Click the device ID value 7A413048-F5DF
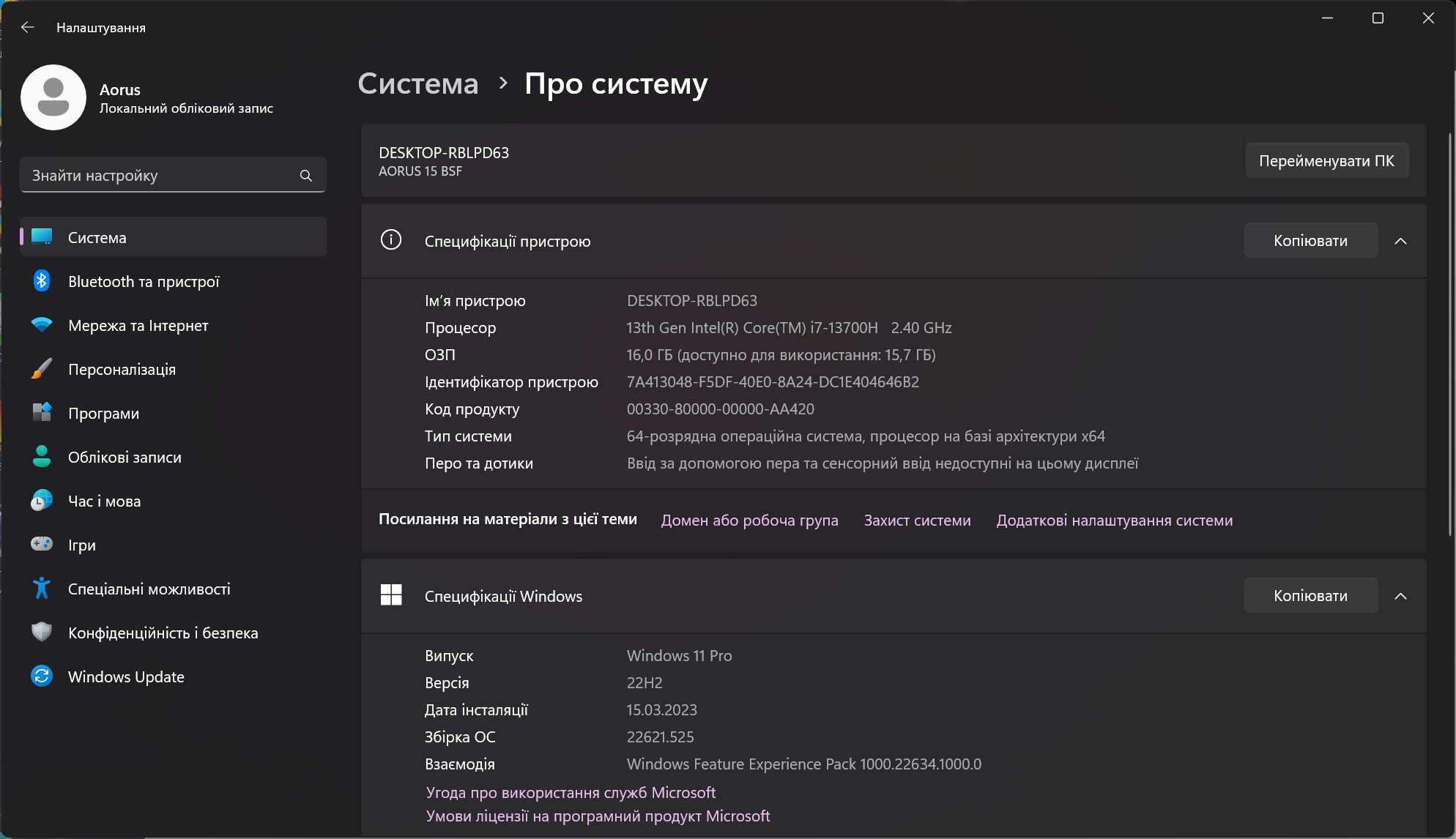Viewport: 1456px width, 839px height. 773,381
